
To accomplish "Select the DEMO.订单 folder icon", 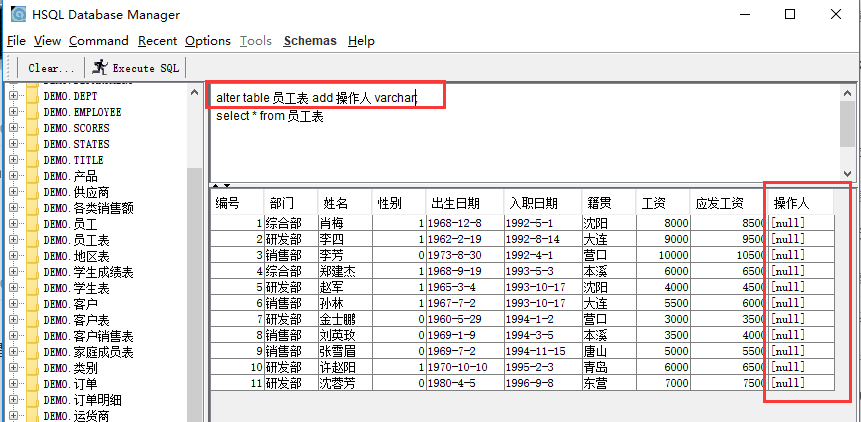I will point(33,384).
